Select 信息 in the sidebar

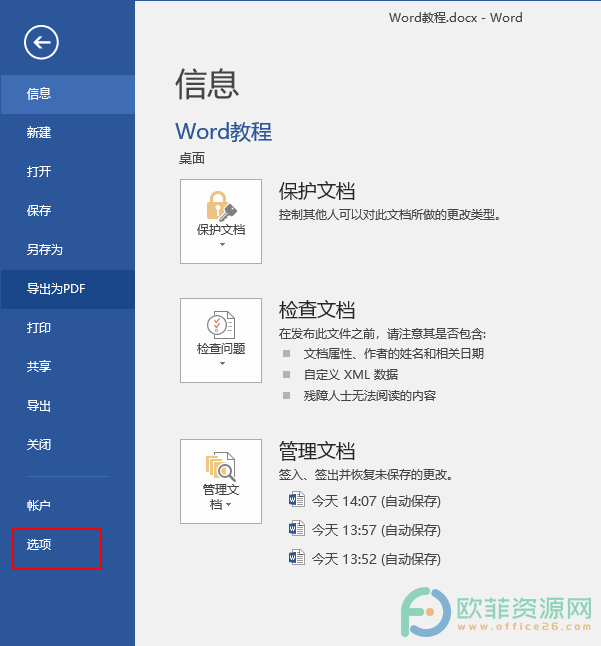pos(68,94)
